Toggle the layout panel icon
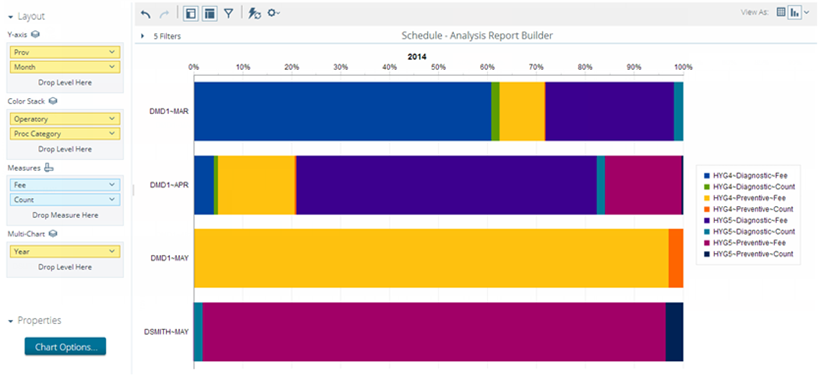820x375 pixels. tap(191, 14)
